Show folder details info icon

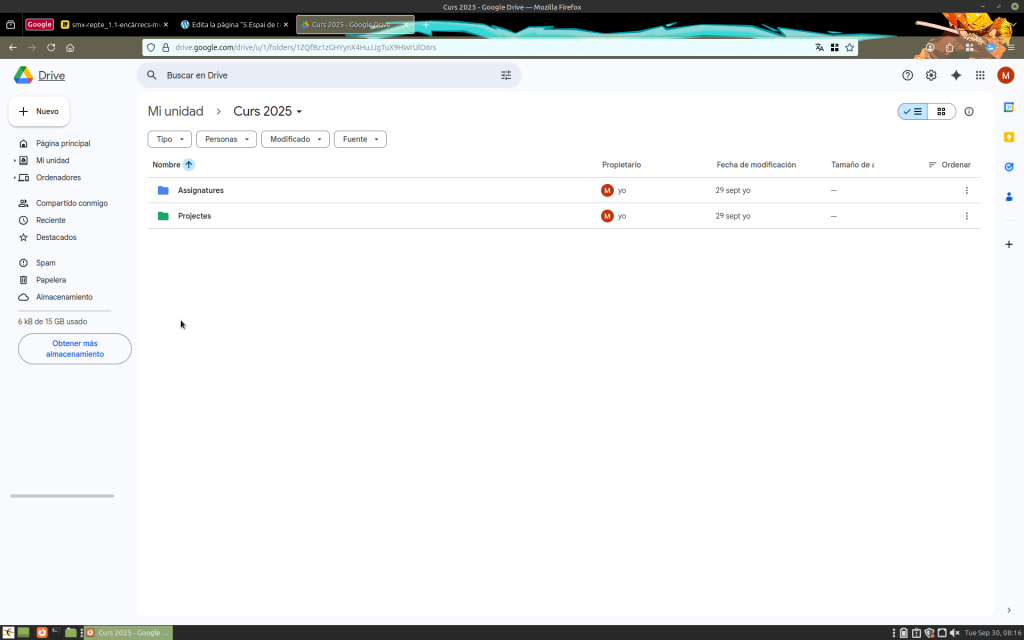pyautogui.click(x=969, y=112)
